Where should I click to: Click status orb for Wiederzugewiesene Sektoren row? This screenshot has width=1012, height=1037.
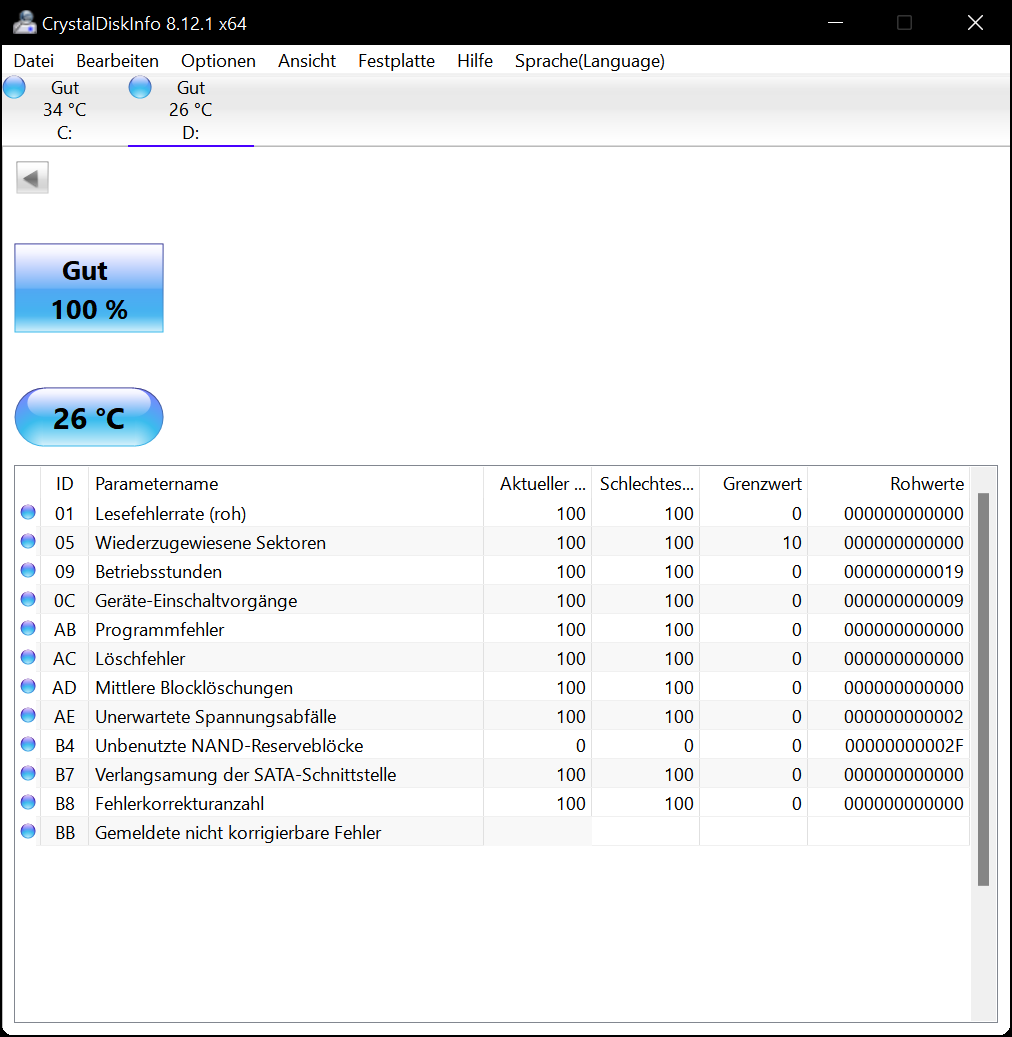coord(28,542)
